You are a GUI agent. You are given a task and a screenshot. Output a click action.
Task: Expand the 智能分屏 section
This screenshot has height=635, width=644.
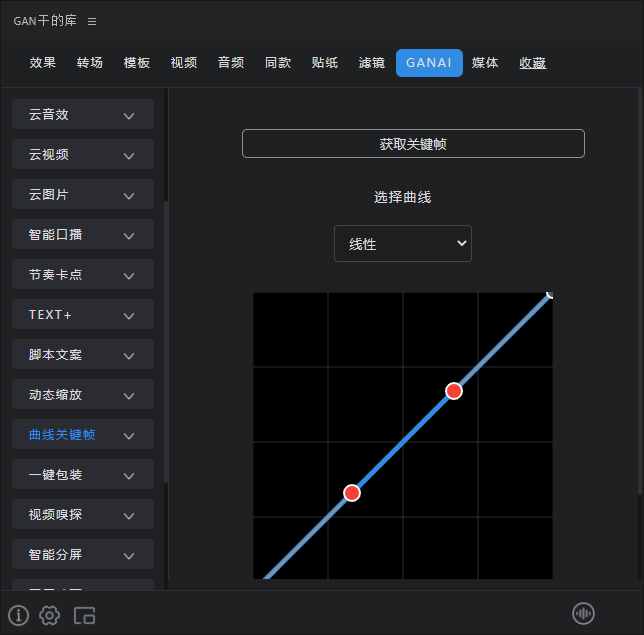click(83, 554)
